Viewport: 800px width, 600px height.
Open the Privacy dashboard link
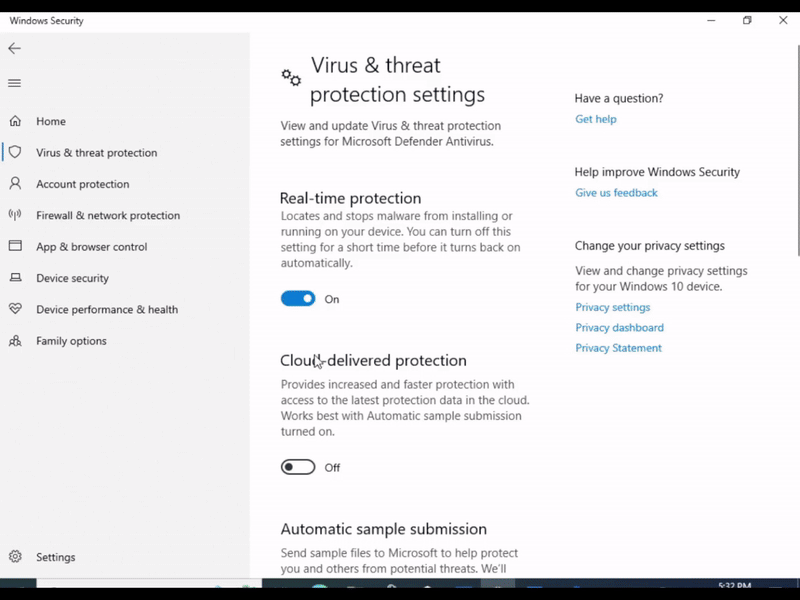coord(619,328)
